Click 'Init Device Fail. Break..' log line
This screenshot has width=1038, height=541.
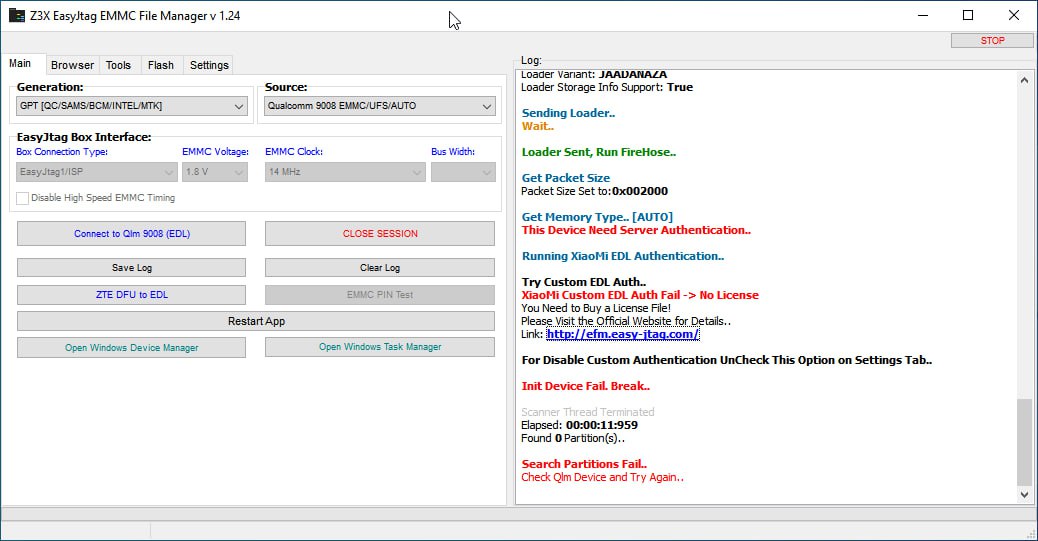click(x=586, y=386)
